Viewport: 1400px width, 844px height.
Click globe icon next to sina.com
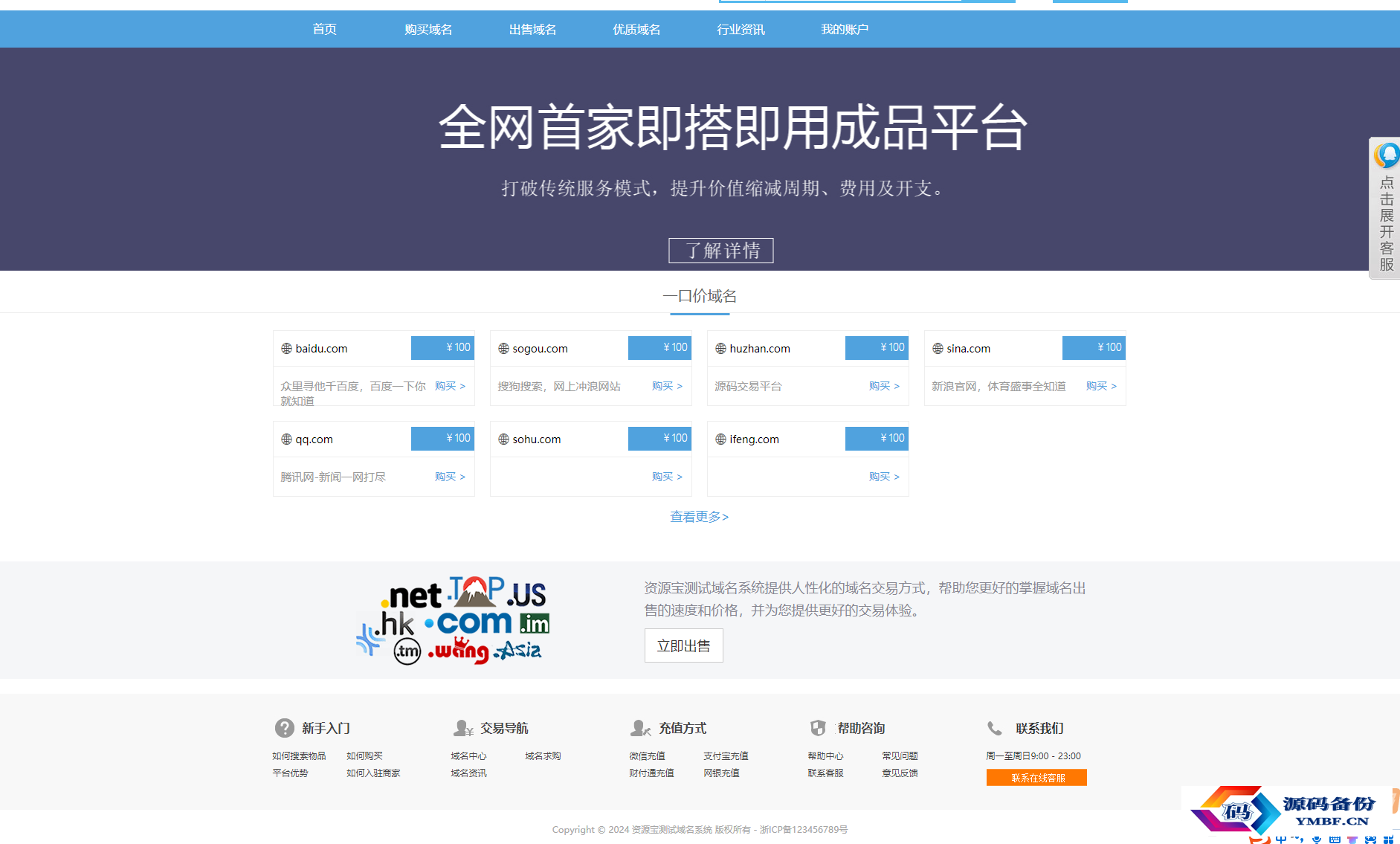938,348
